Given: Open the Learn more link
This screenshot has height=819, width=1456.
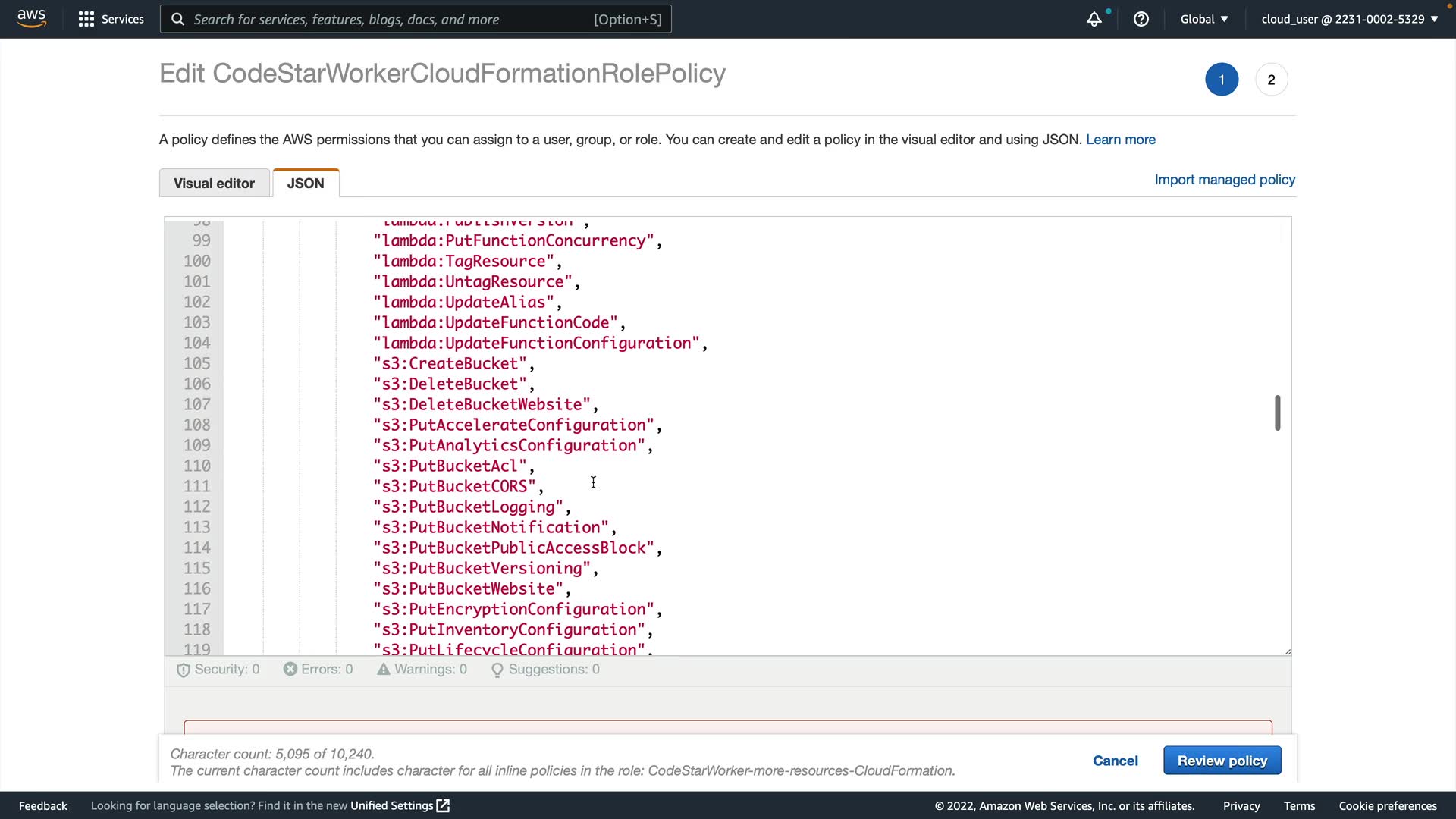Looking at the screenshot, I should point(1120,140).
